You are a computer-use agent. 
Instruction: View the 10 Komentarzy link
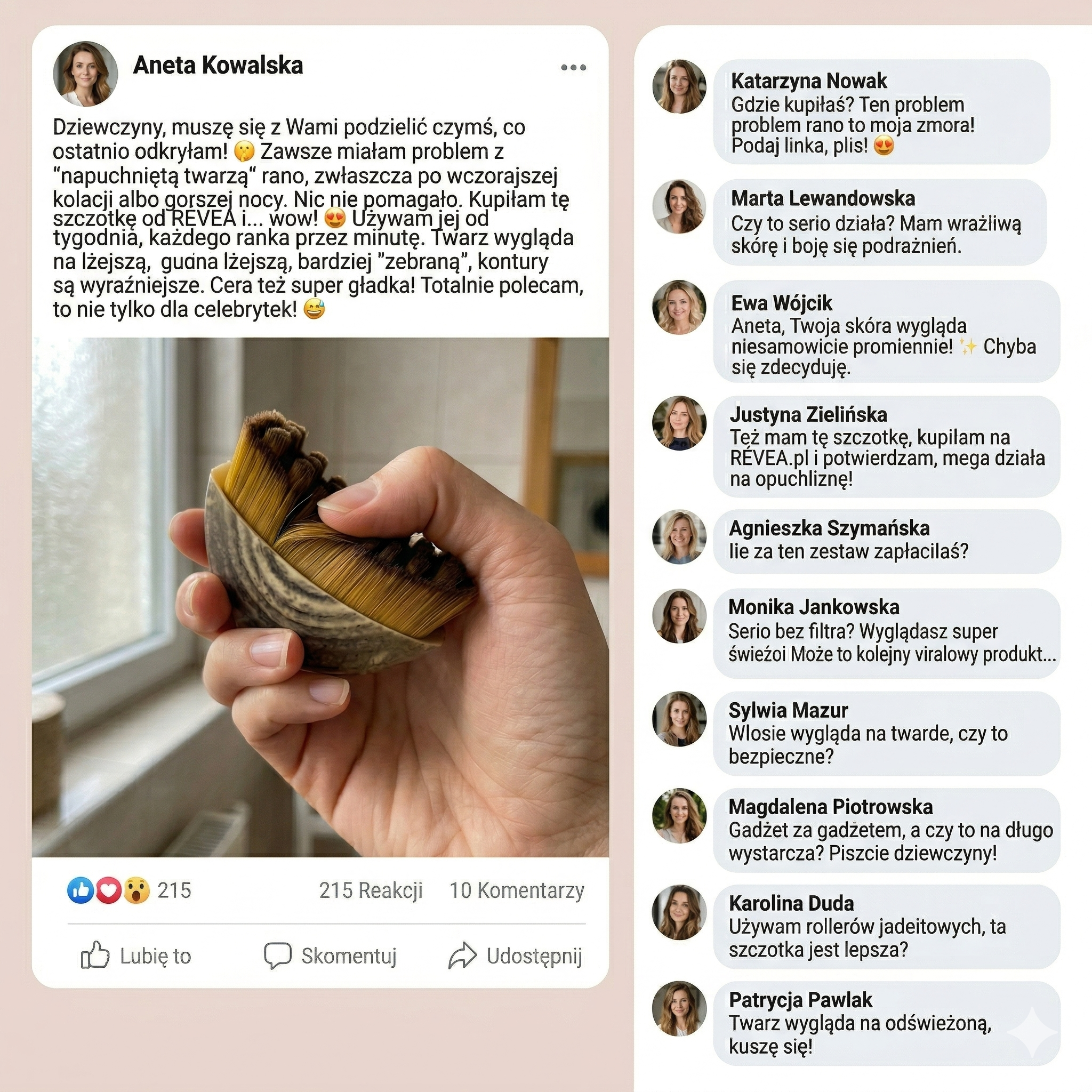517,890
